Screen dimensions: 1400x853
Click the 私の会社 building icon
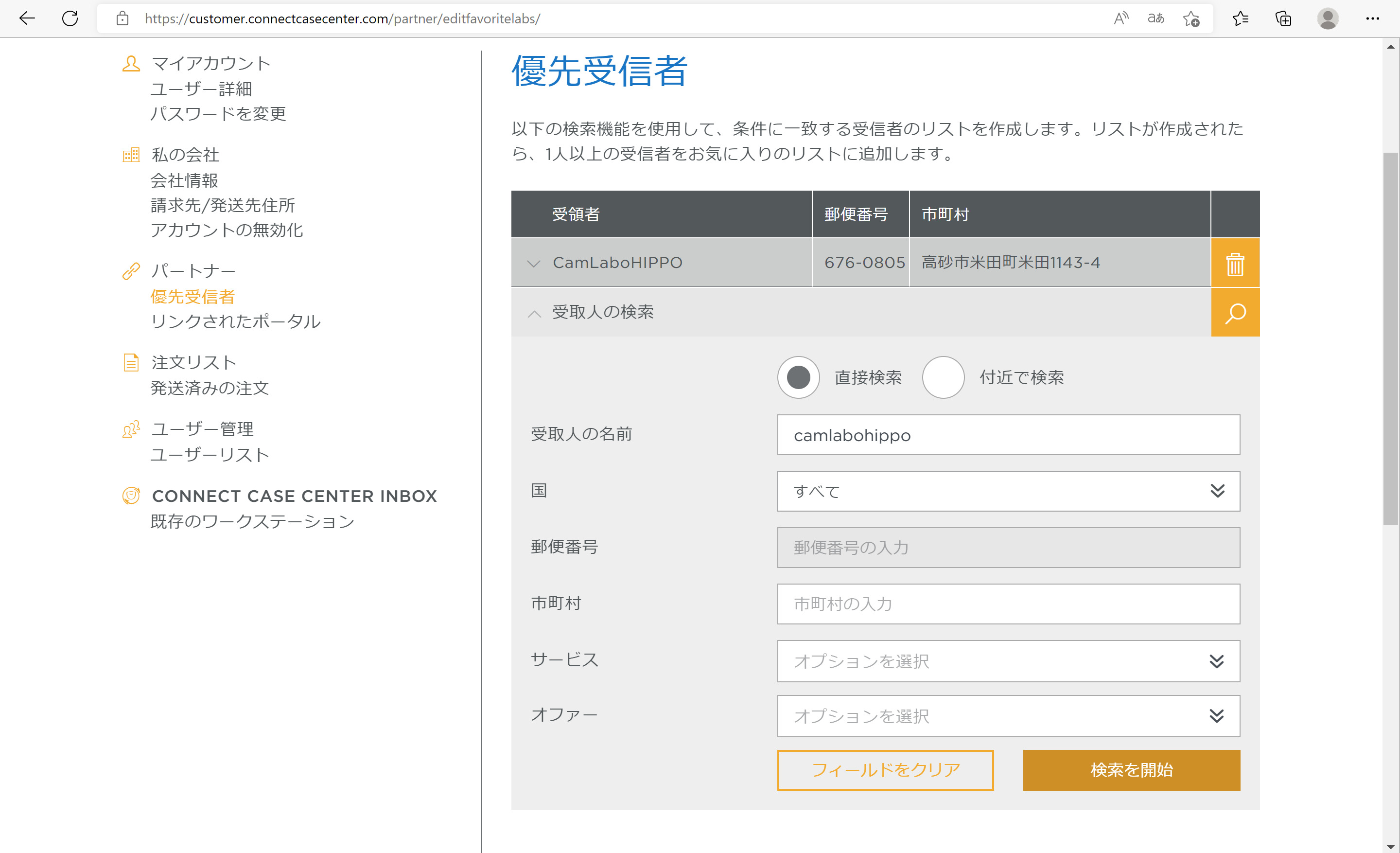coord(131,155)
